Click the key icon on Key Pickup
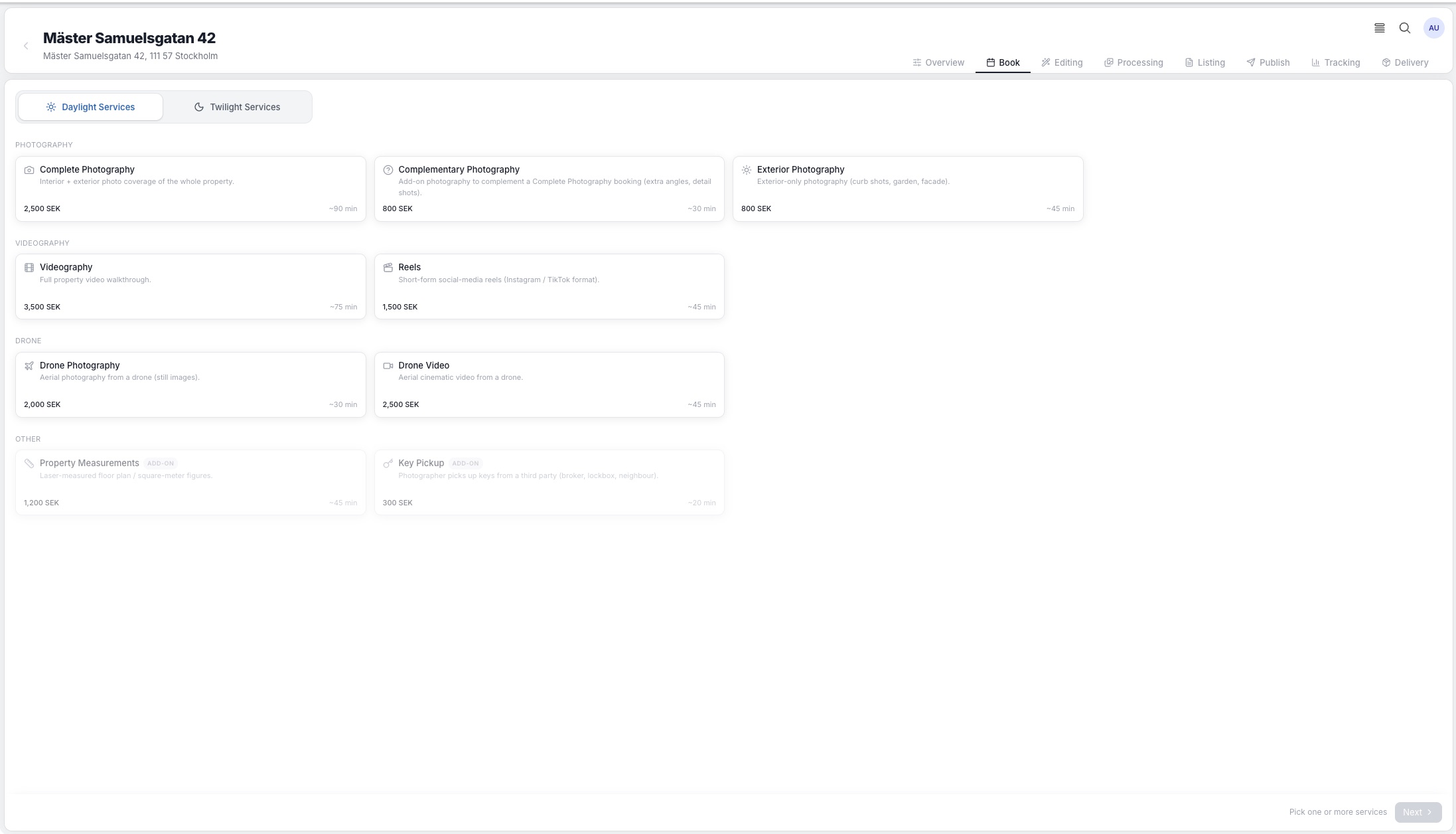The height and width of the screenshot is (834, 1456). pos(388,463)
